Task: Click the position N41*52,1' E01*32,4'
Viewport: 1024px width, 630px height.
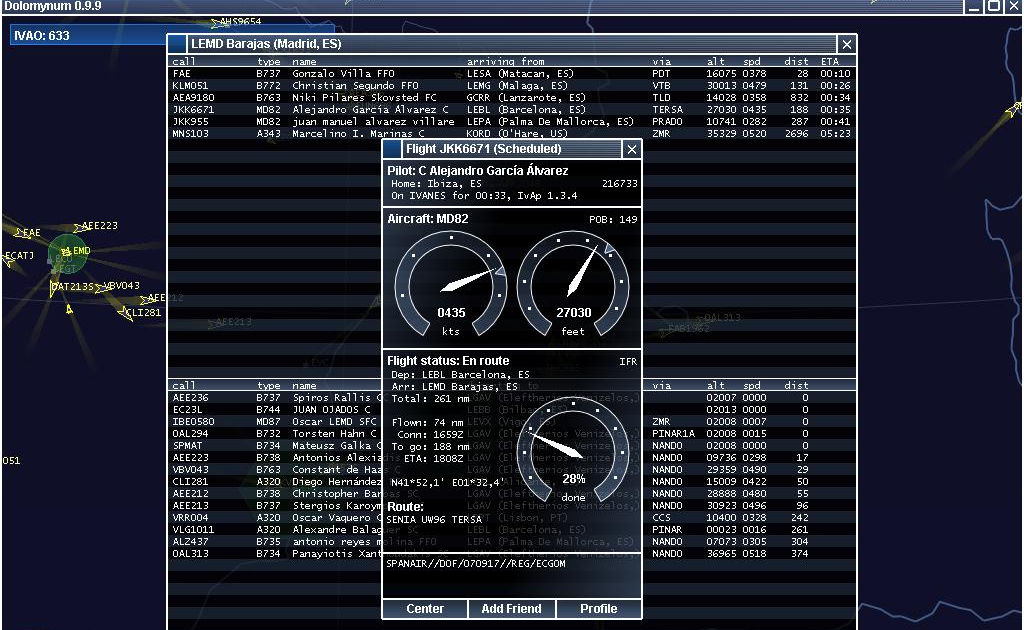Action: pos(447,482)
